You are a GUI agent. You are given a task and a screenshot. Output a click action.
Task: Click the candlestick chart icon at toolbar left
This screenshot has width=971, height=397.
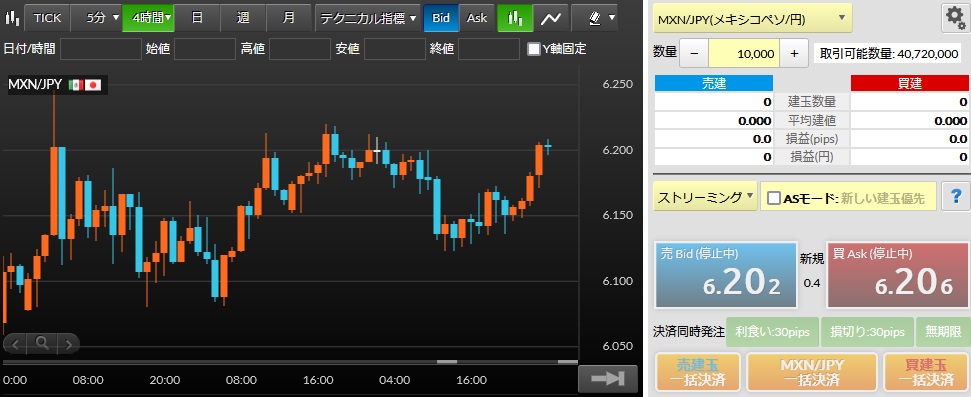click(12, 18)
